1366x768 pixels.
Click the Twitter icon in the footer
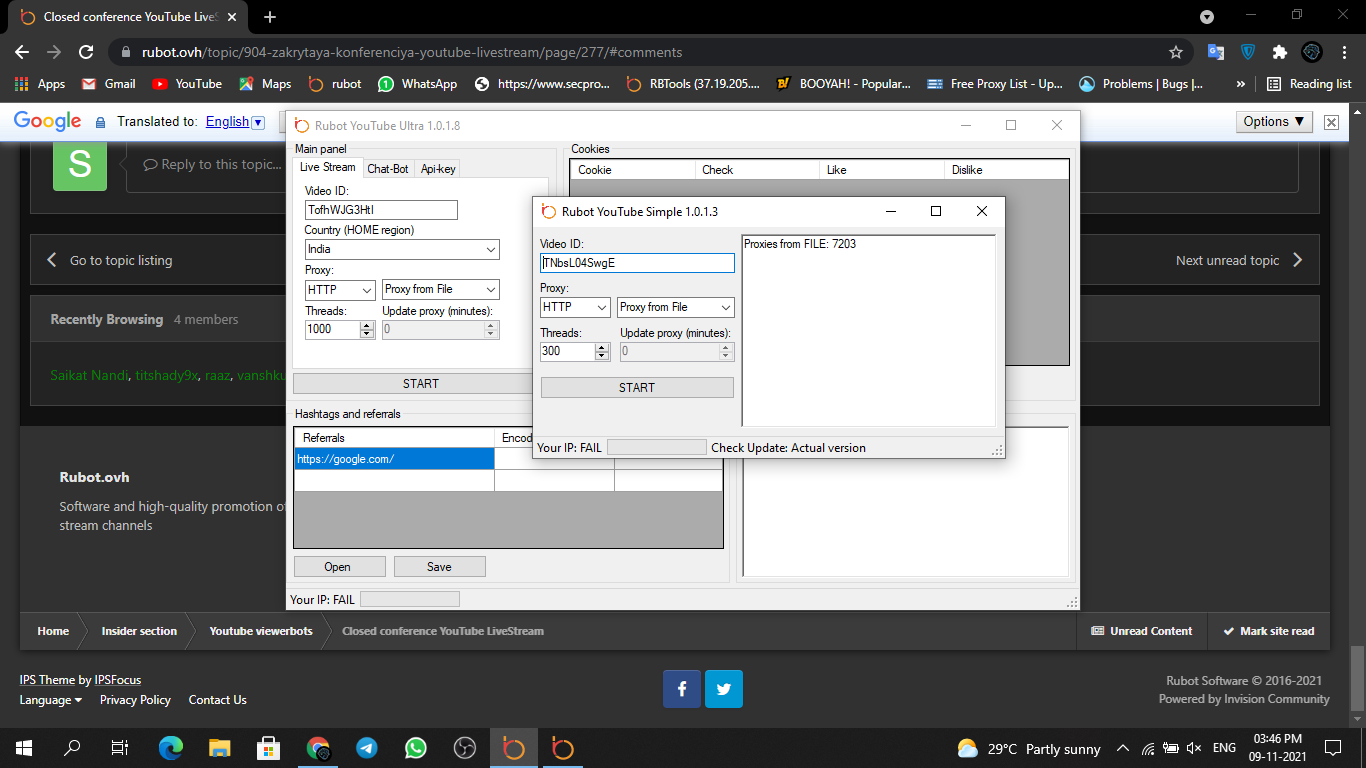[x=723, y=689]
